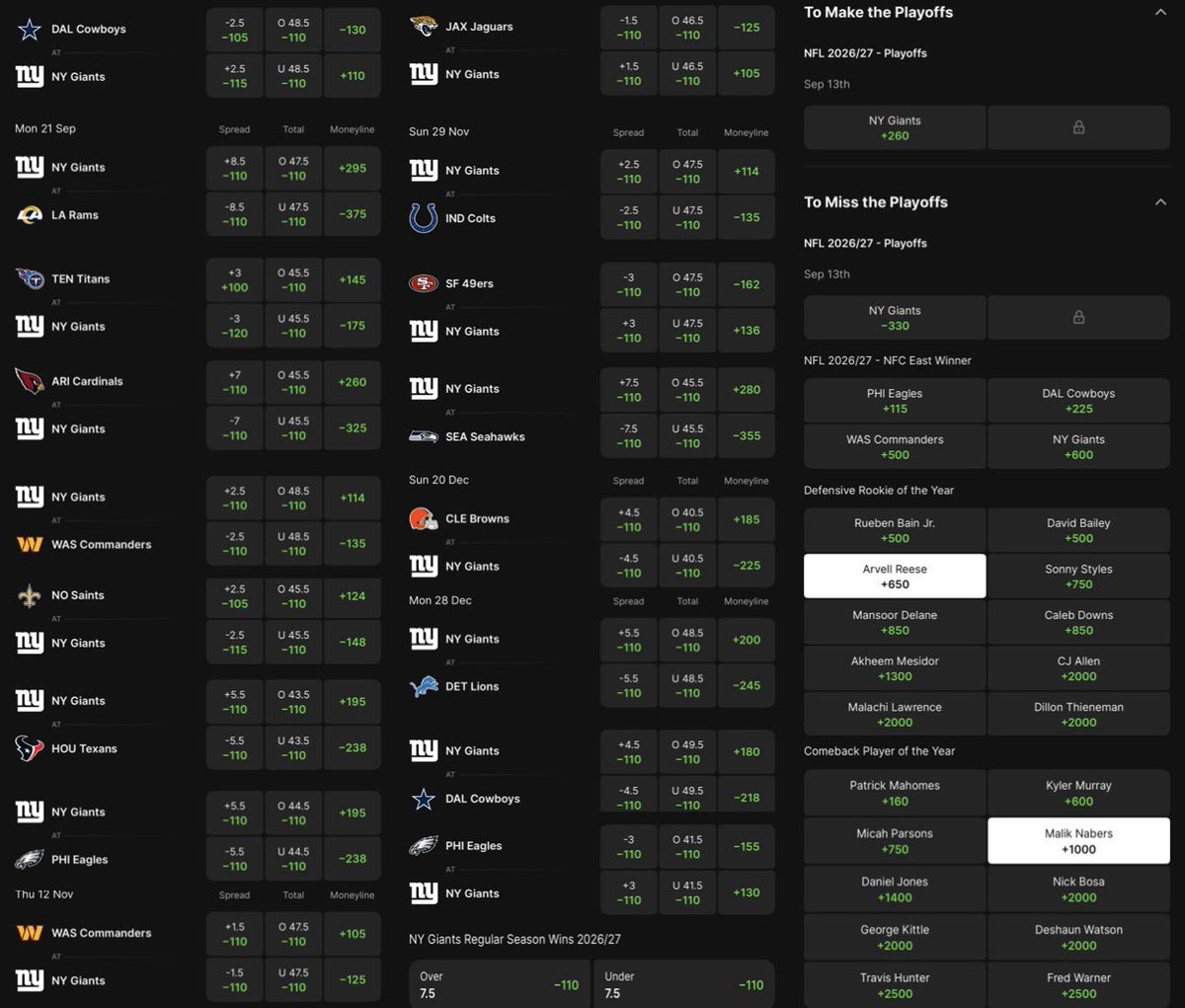Click PHI Eagles logo in the O 44.5 matchup
This screenshot has height=1008, width=1185.
30,860
